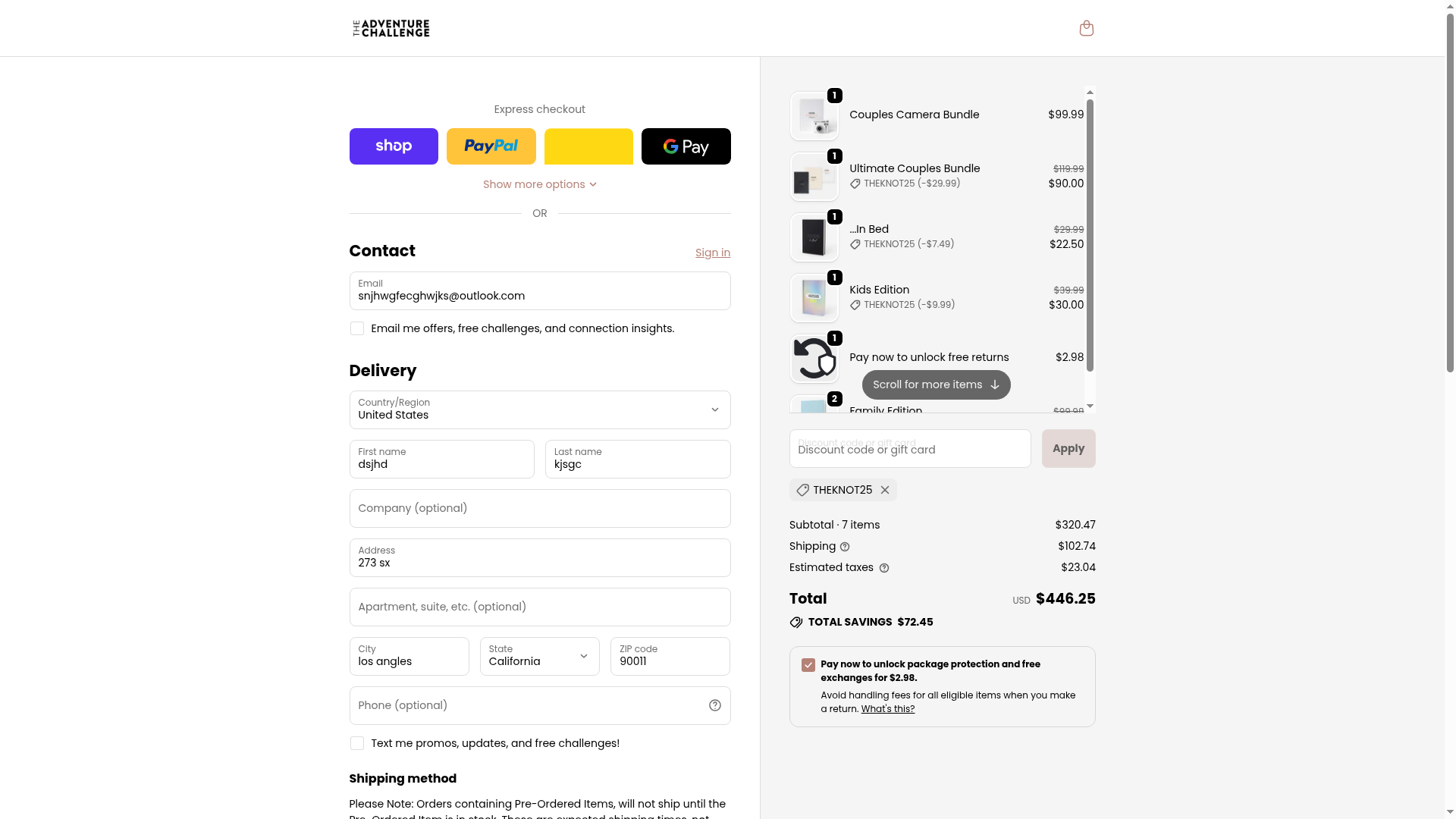Remove the THEKNOT25 discount code
Screen dimensions: 1456x819
coord(884,490)
